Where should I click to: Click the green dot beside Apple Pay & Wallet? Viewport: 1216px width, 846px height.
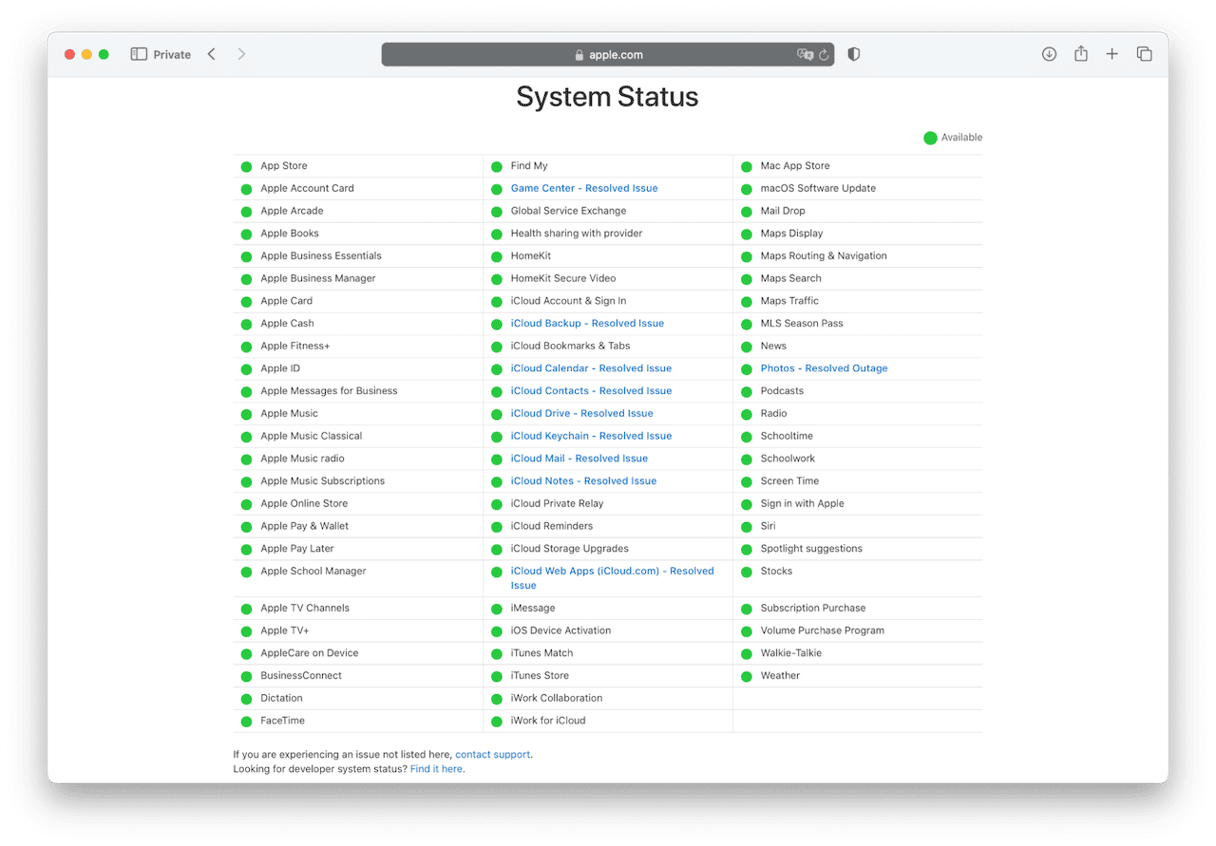(246, 527)
